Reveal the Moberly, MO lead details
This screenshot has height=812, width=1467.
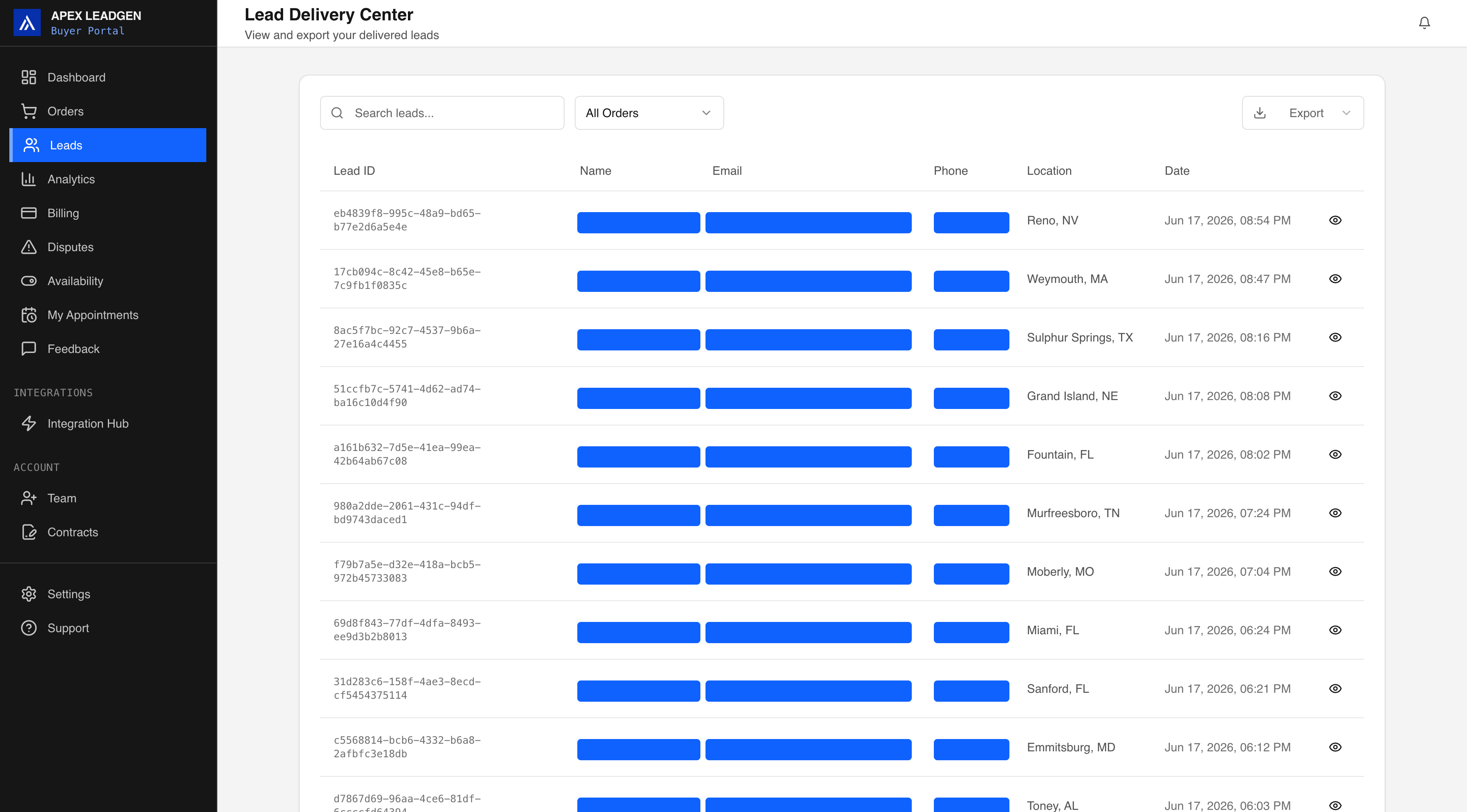tap(1335, 571)
